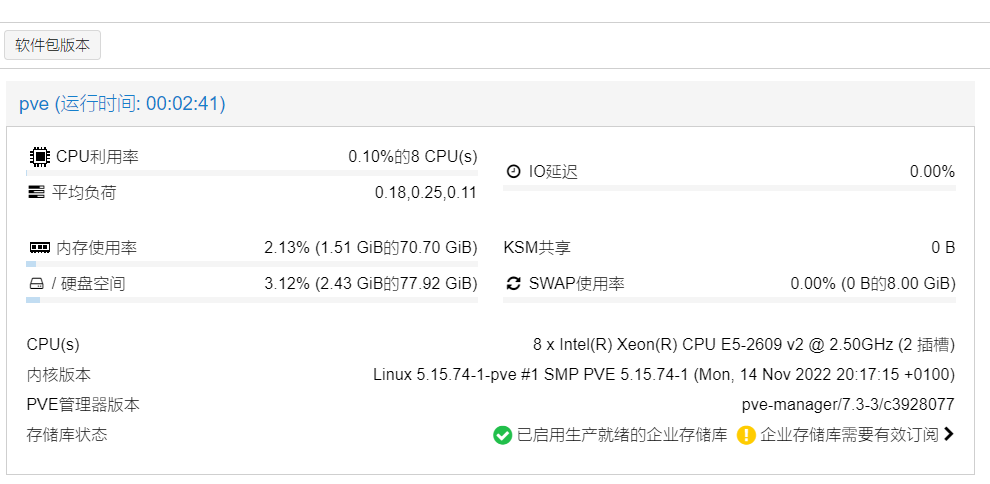Click the SWAP使用率 progress bar
The height and width of the screenshot is (484, 990).
(729, 300)
